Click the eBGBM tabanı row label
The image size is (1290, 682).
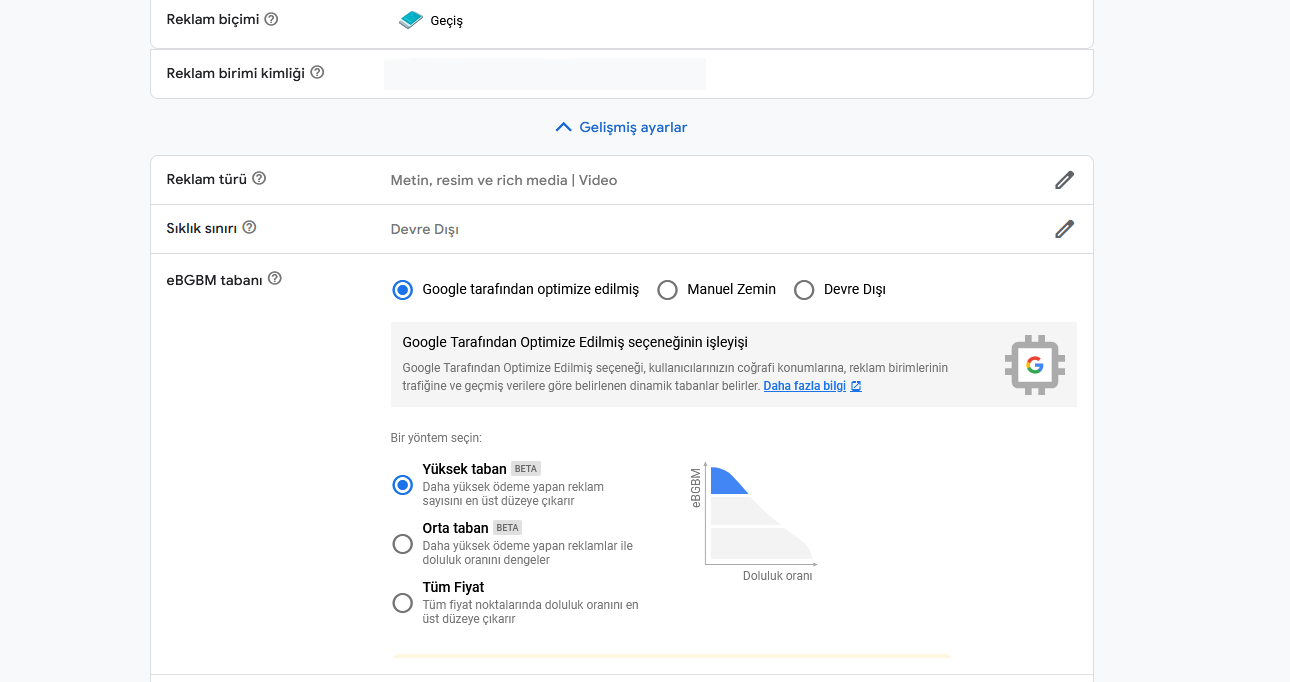pos(214,280)
